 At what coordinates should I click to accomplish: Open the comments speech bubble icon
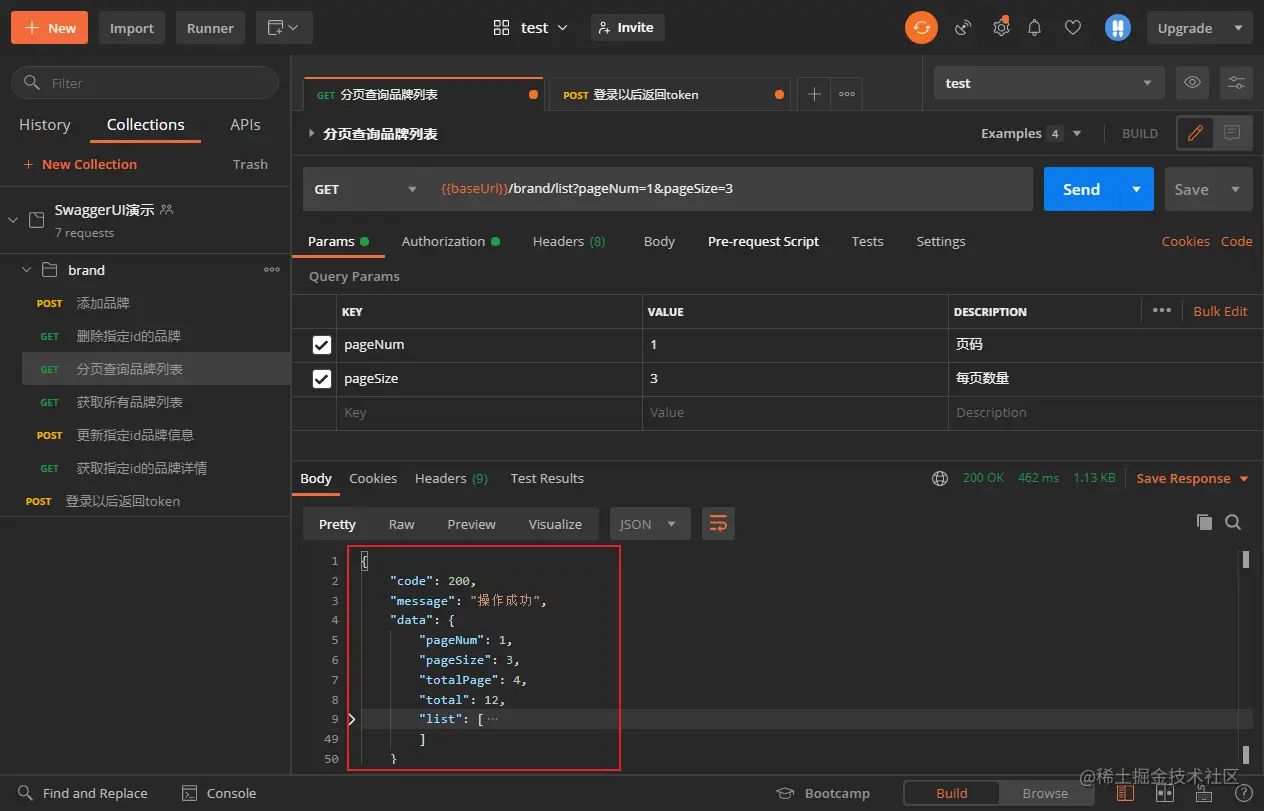(1232, 133)
